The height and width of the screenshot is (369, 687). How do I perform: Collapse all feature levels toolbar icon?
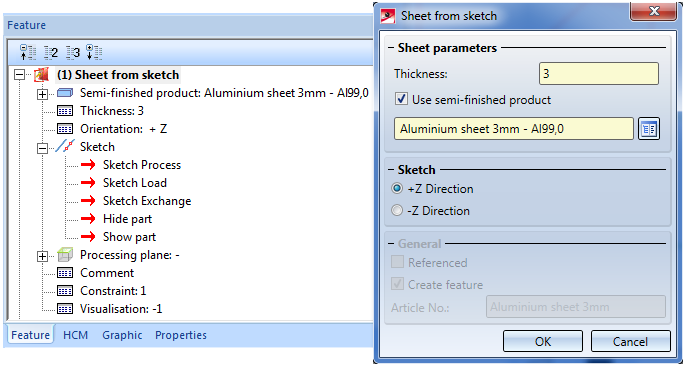pyautogui.click(x=28, y=52)
